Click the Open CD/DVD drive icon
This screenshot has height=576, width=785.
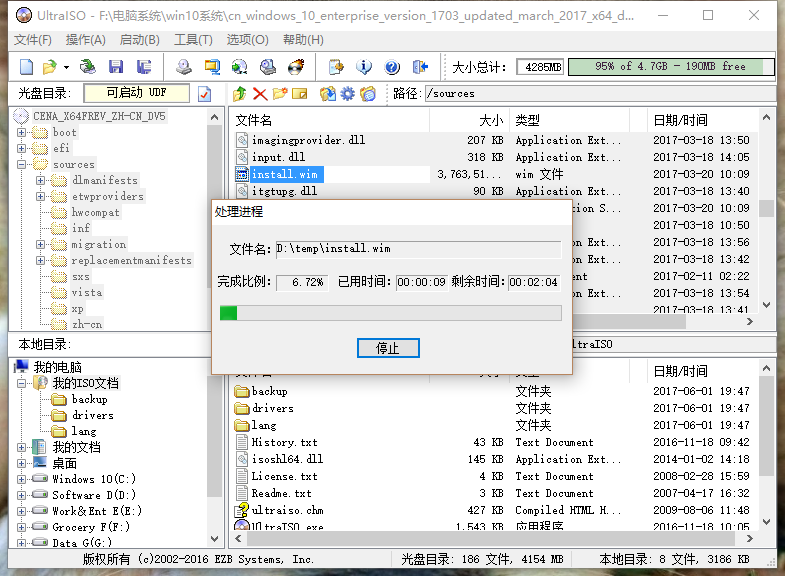88,67
